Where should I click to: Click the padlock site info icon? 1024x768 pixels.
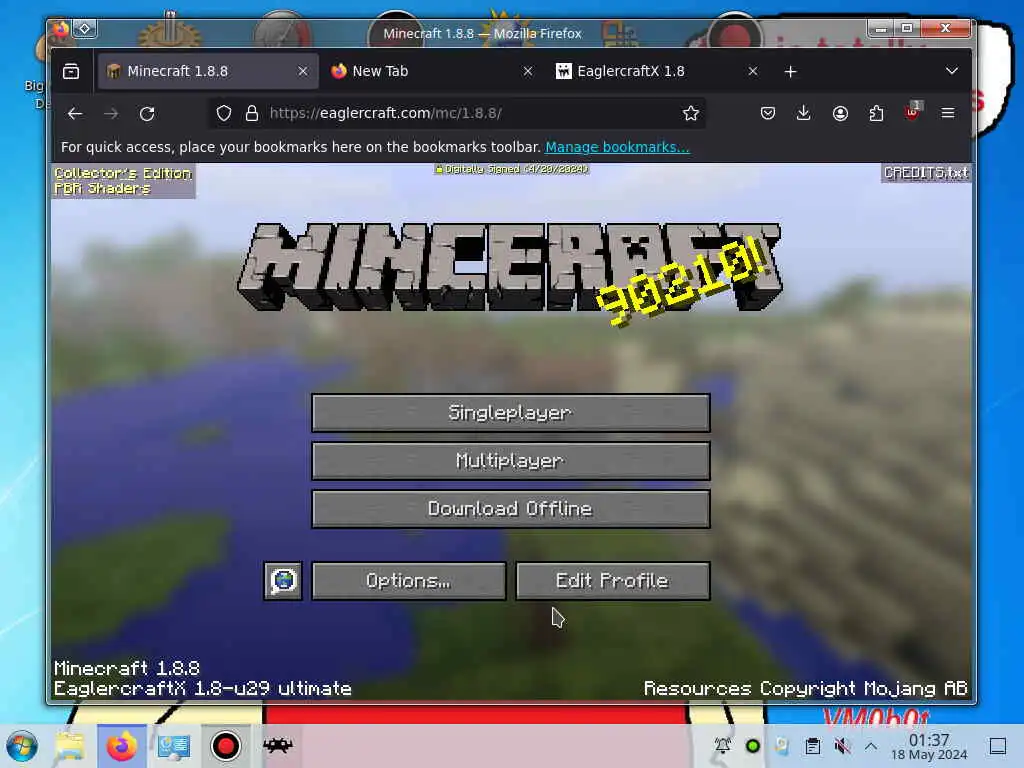pos(251,114)
